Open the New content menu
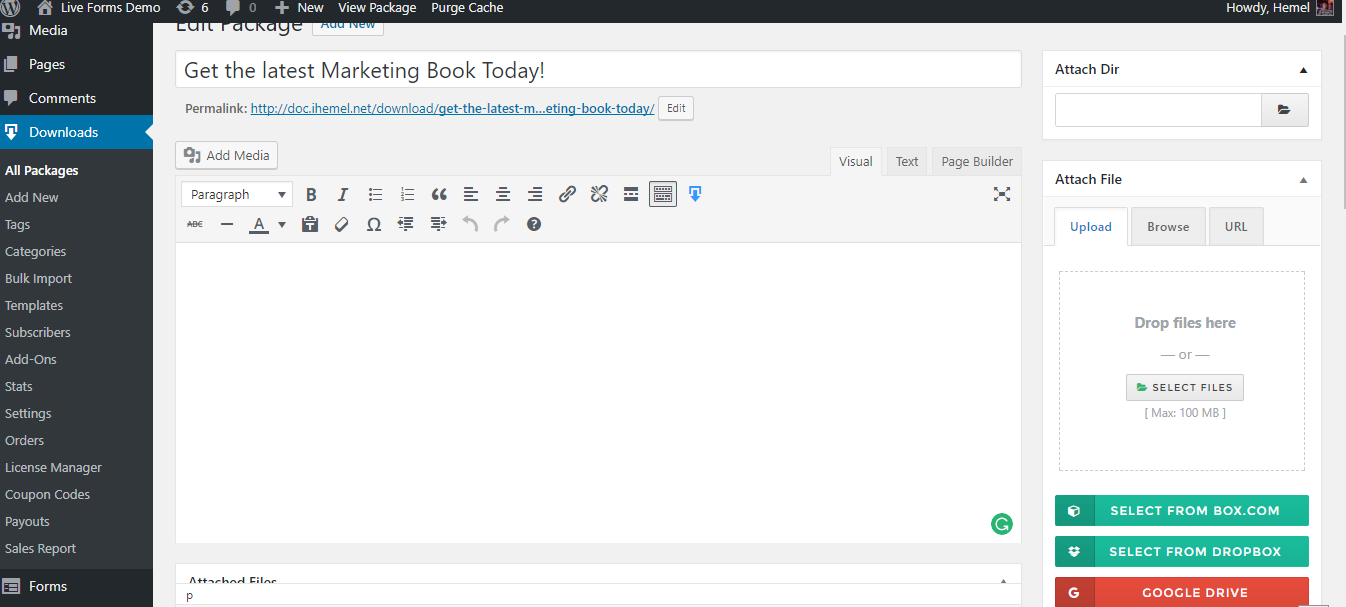The width and height of the screenshot is (1346, 607). pos(299,8)
